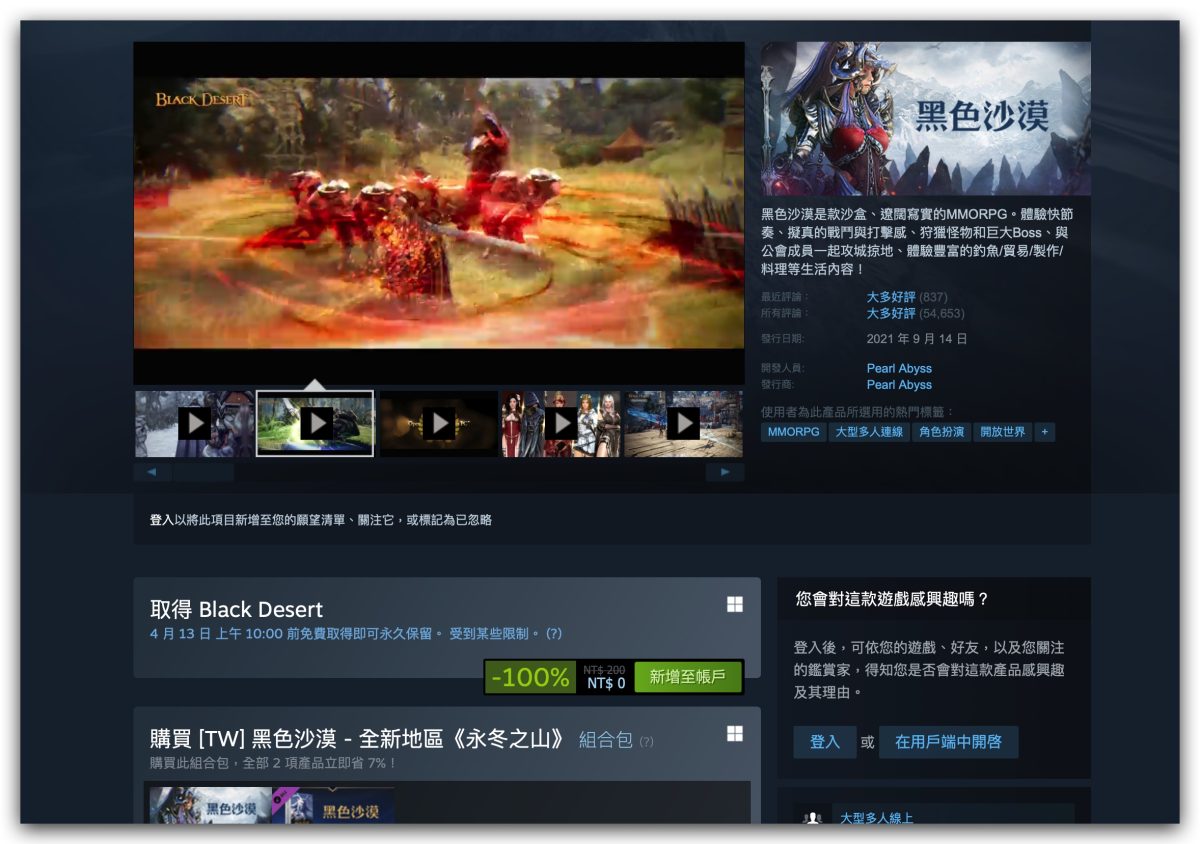Click the thumbnail strip scrollbar handle
This screenshot has height=844, width=1200.
204,472
